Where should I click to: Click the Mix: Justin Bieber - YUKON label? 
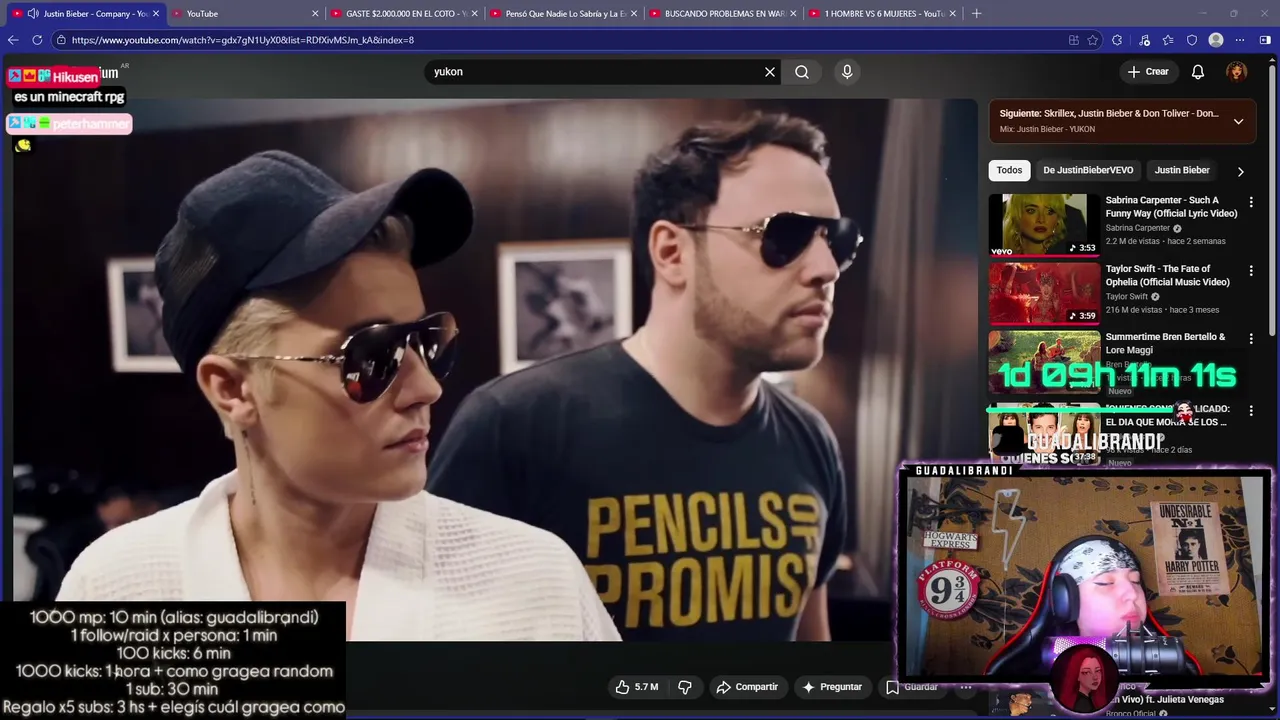coord(1047,129)
